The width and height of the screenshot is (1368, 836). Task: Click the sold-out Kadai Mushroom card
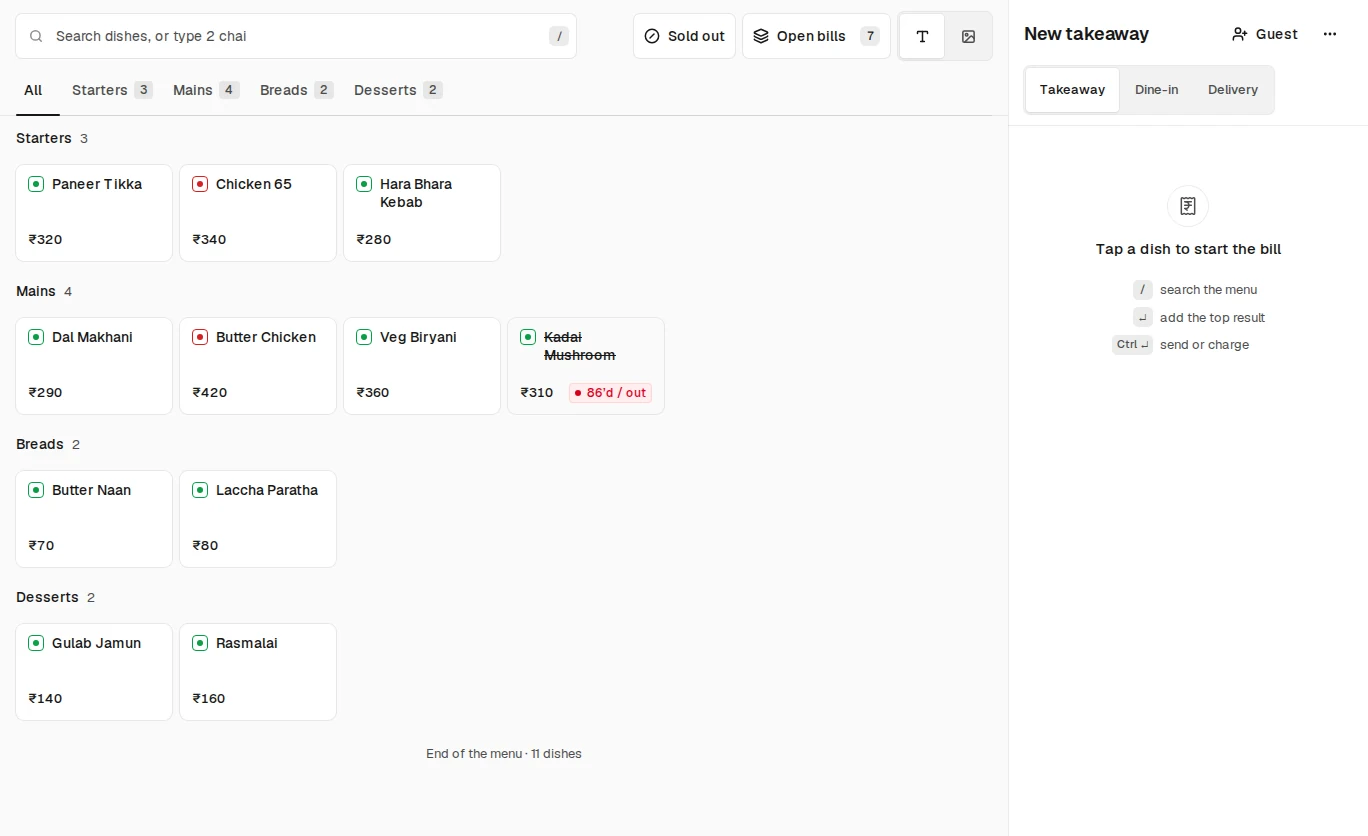pyautogui.click(x=586, y=366)
